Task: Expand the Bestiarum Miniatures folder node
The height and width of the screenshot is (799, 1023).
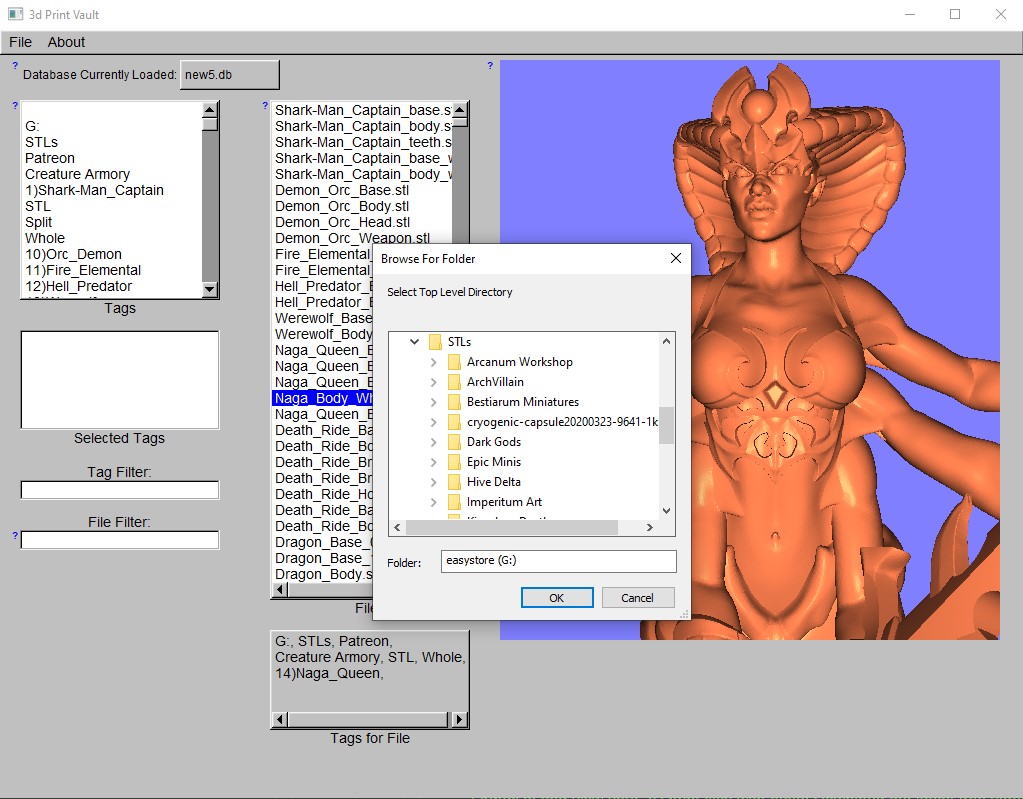Action: click(433, 402)
